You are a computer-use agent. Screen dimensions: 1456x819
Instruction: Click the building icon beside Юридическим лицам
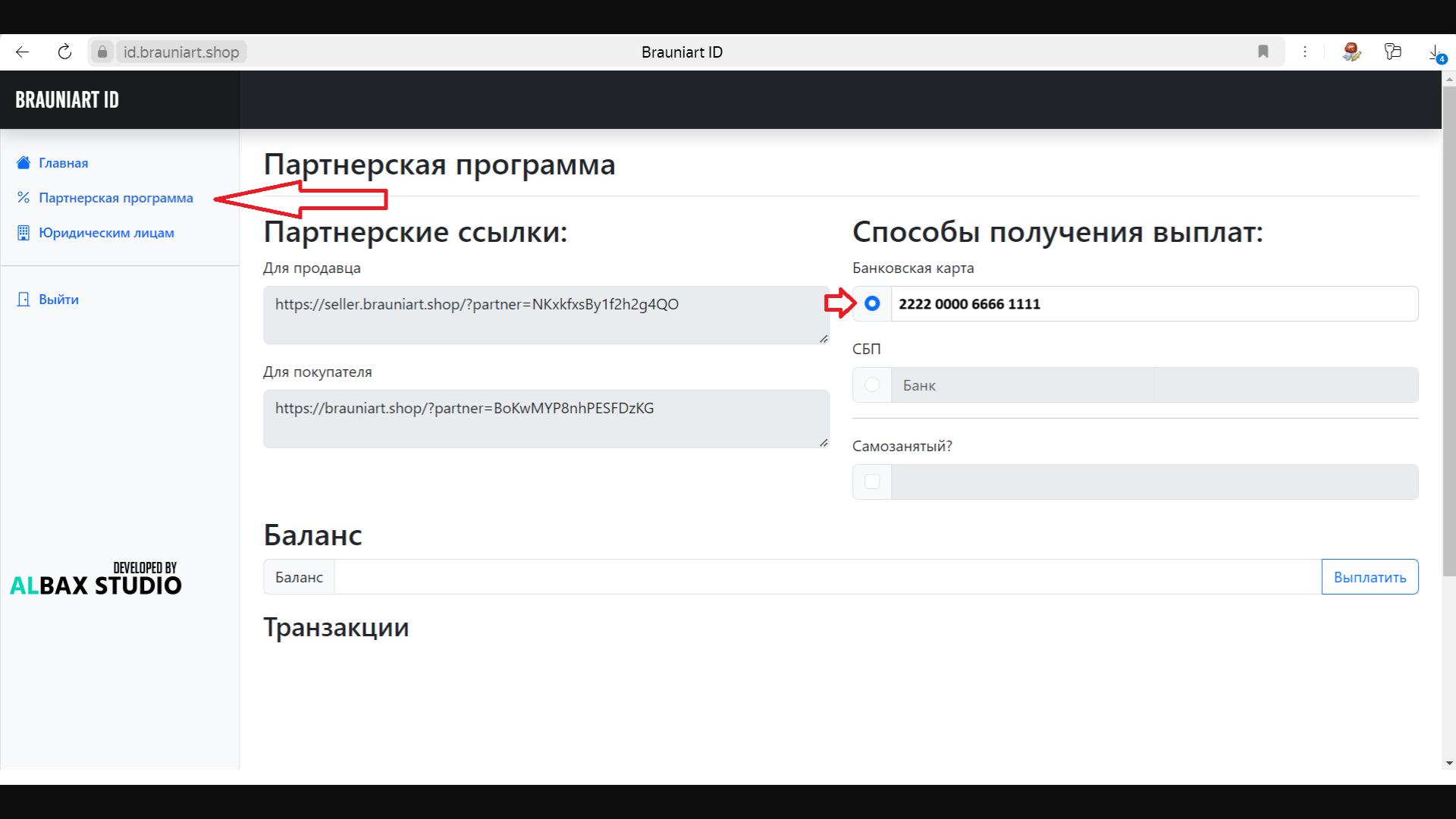pos(24,233)
